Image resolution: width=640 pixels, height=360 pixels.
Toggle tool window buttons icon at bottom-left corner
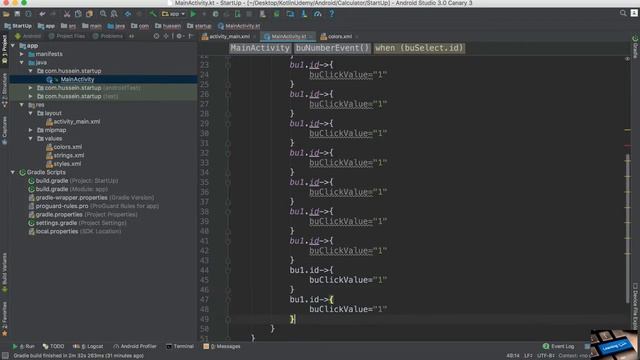(5, 356)
